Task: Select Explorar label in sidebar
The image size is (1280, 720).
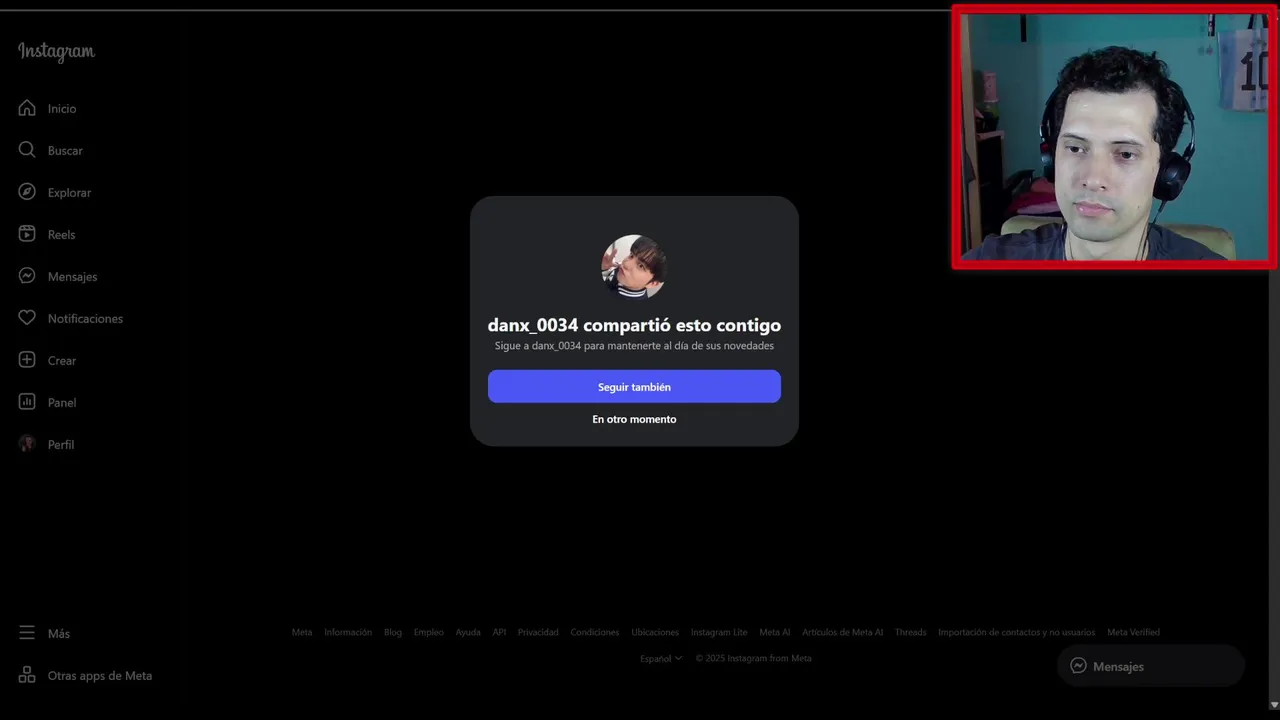Action: point(69,193)
